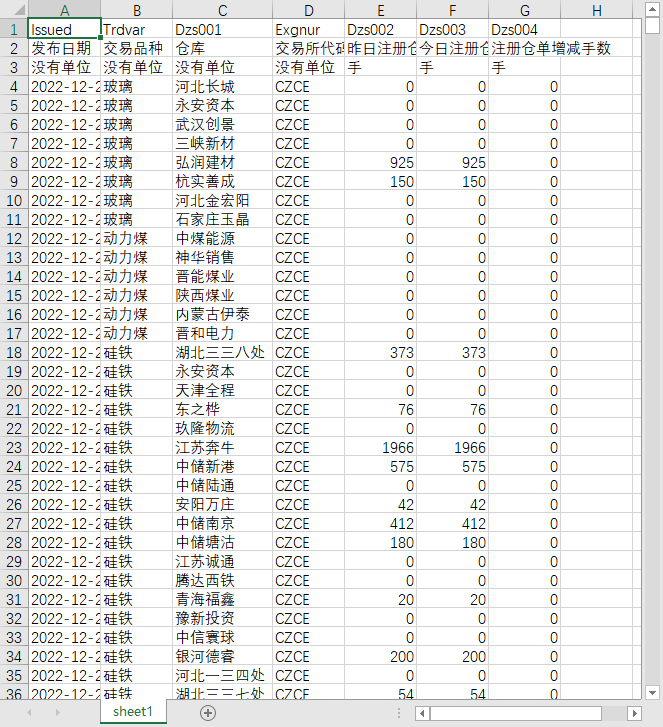663x727 pixels.
Task: Select value 373 in column E
Action: (x=381, y=352)
